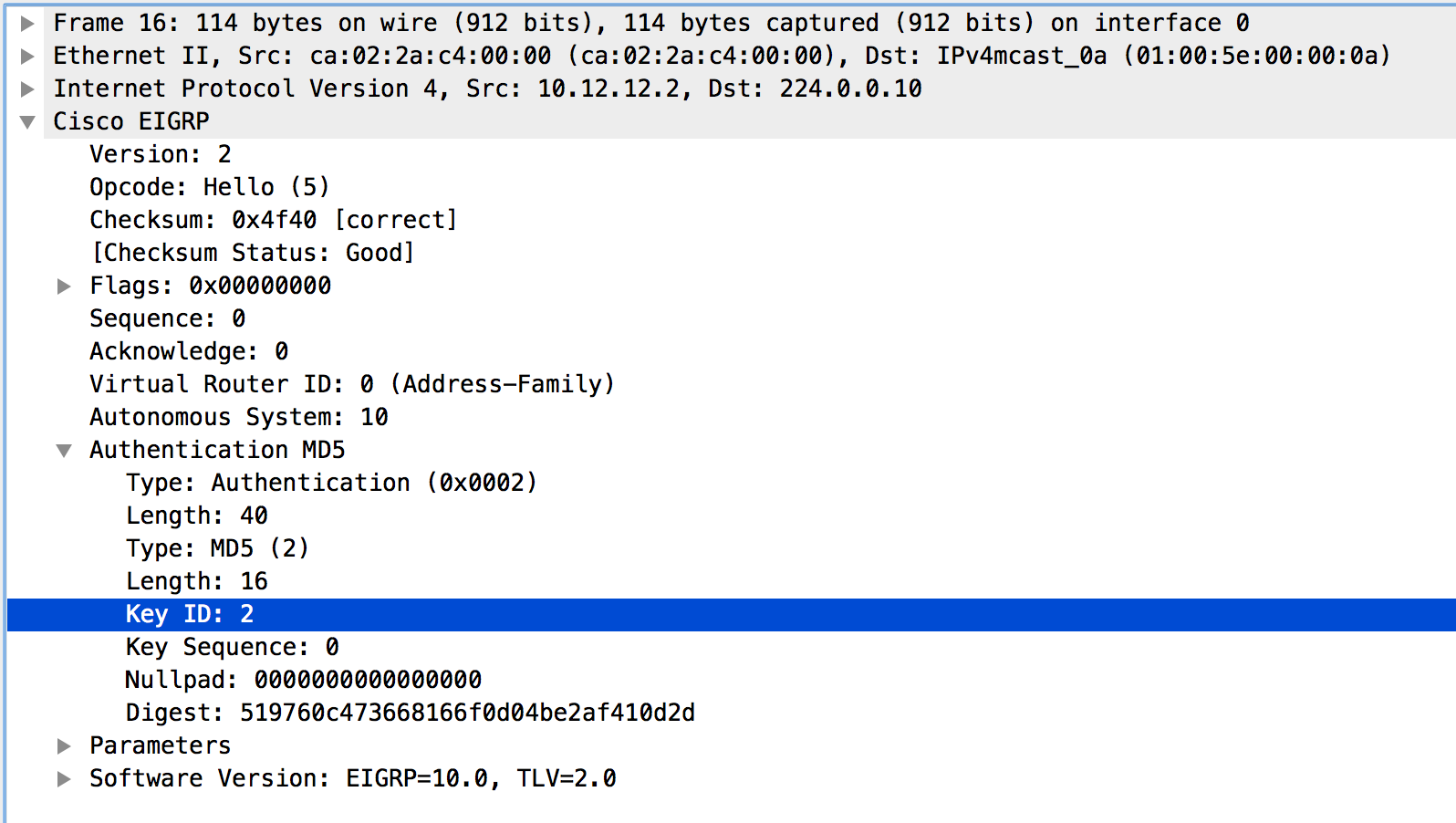Viewport: 1456px width, 823px height.
Task: Select the Acknowledge: 0 row
Action: pyautogui.click(x=189, y=351)
